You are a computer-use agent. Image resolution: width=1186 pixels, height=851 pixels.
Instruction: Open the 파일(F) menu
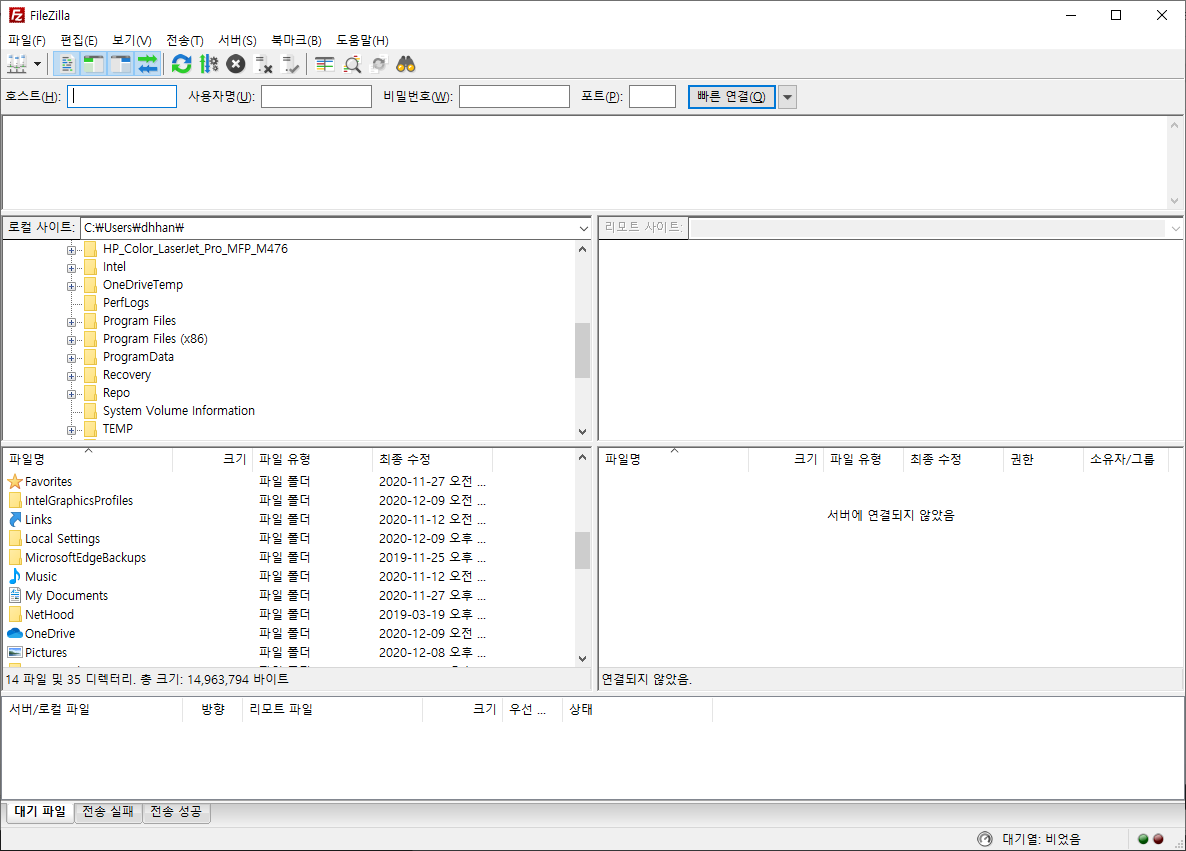pos(26,40)
